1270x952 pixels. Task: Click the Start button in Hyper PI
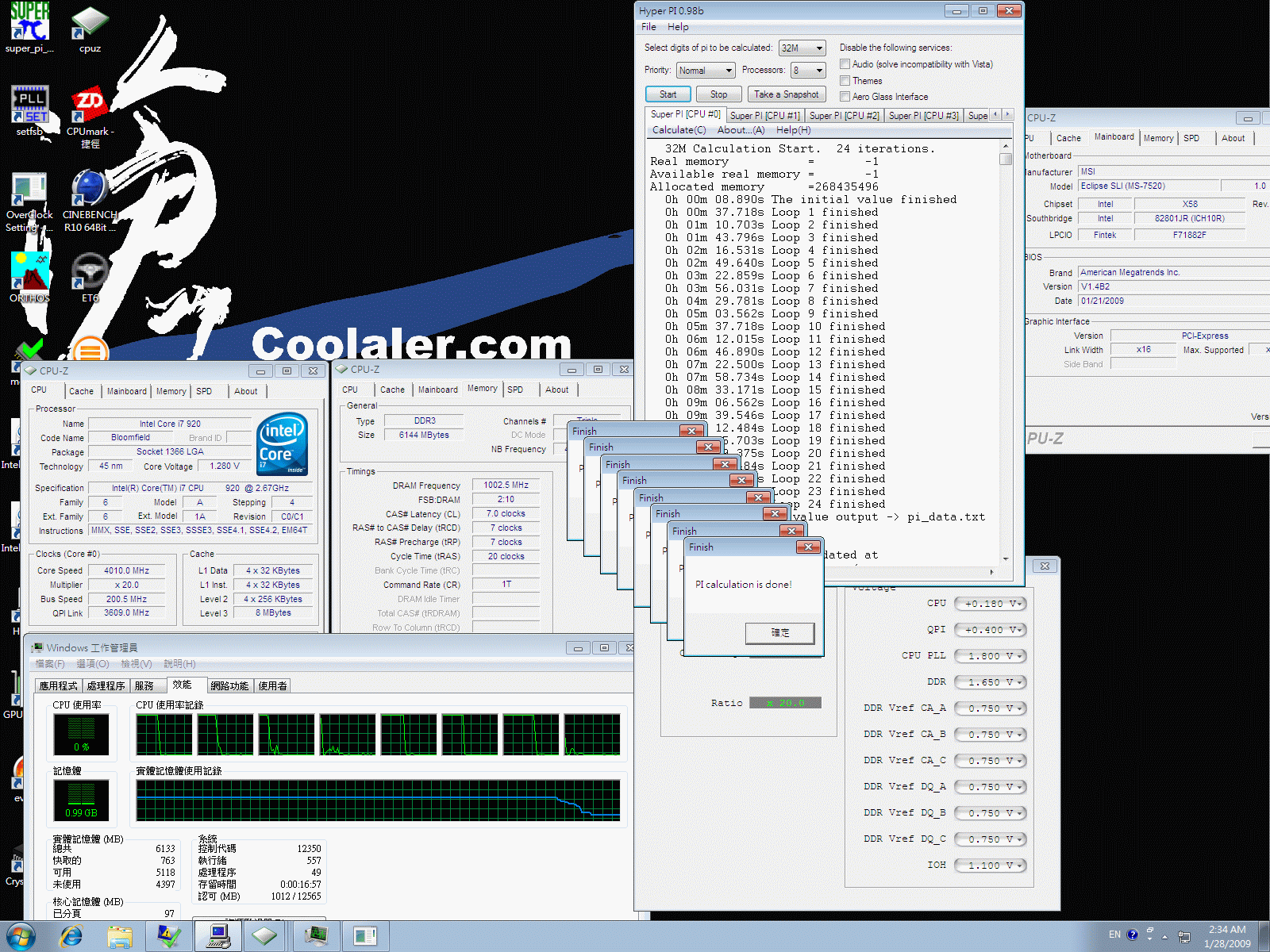(668, 94)
